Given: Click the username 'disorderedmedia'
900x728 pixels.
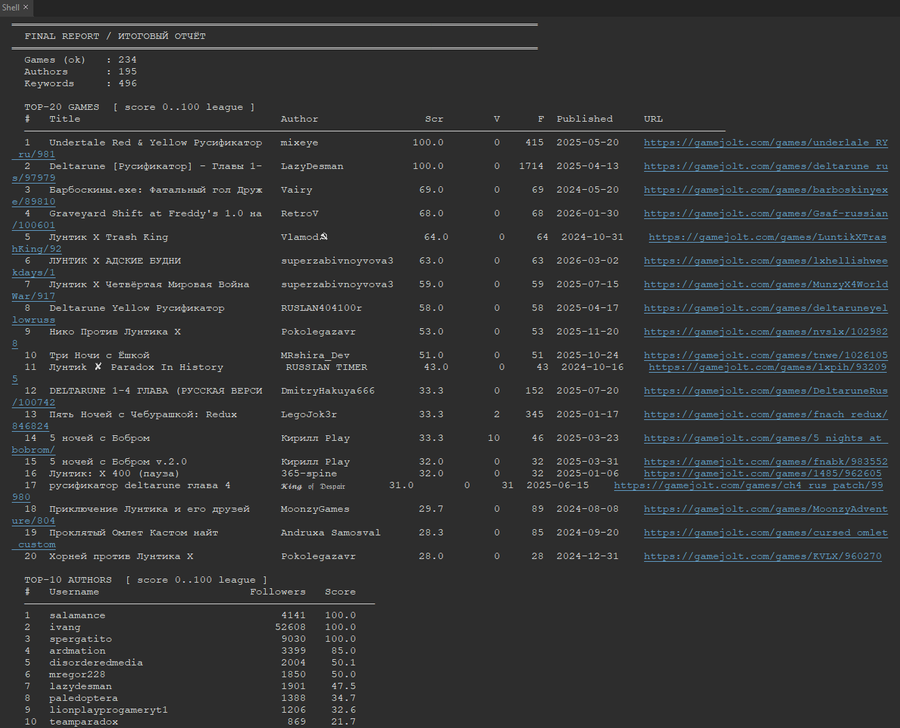Looking at the screenshot, I should point(96,663).
